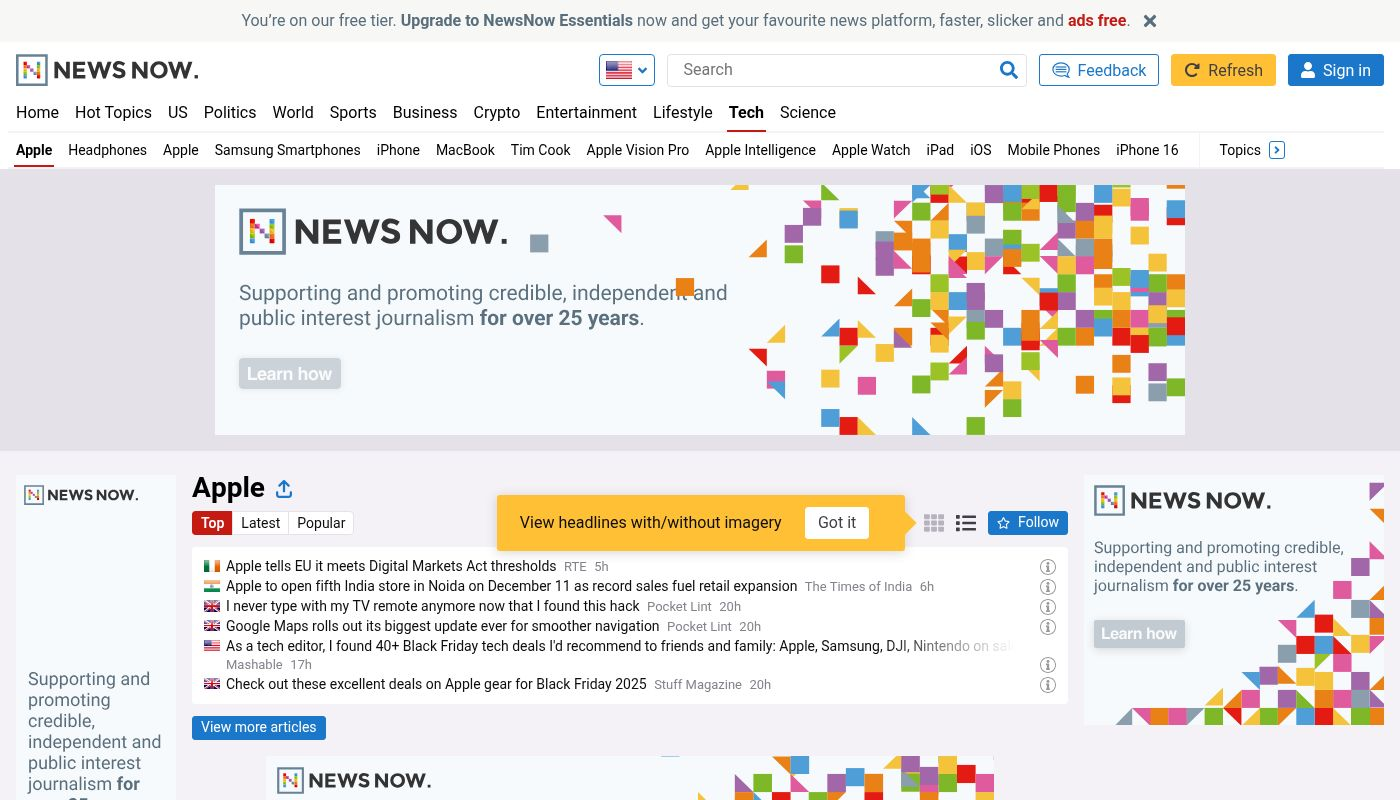1400x800 pixels.
Task: Click the share icon beside Apple heading
Action: pos(284,489)
